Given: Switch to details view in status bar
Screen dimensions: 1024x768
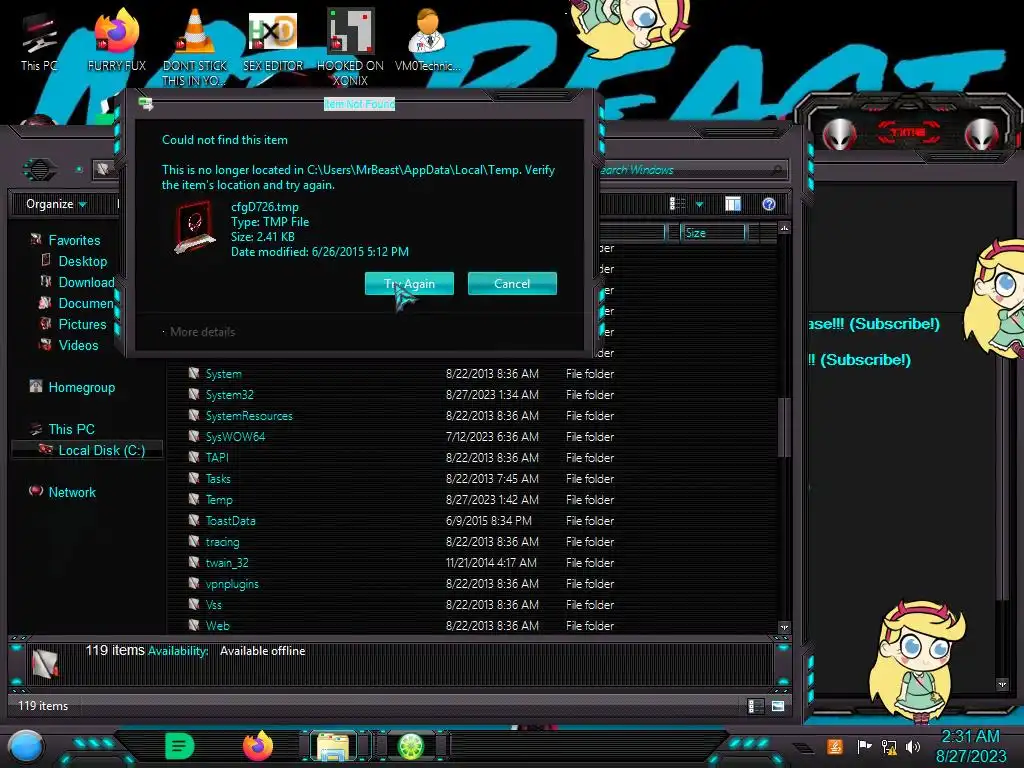Looking at the screenshot, I should tap(756, 706).
